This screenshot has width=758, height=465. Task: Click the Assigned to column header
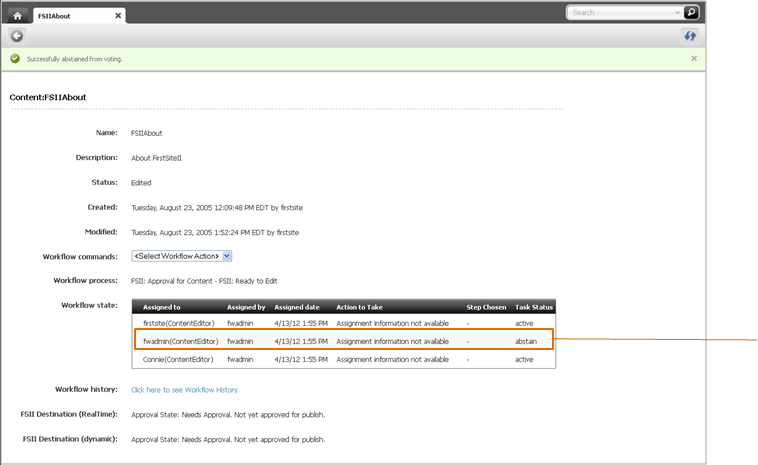(161, 307)
